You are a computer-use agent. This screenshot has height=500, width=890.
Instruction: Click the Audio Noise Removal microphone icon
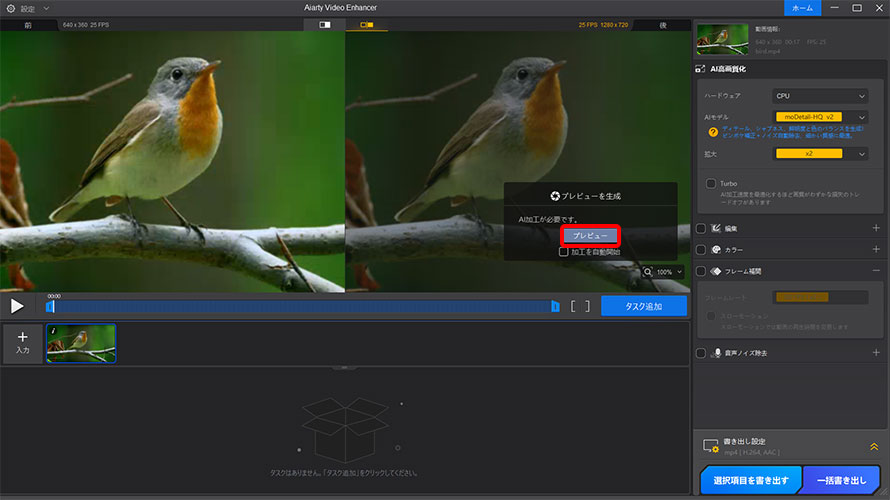tap(716, 353)
